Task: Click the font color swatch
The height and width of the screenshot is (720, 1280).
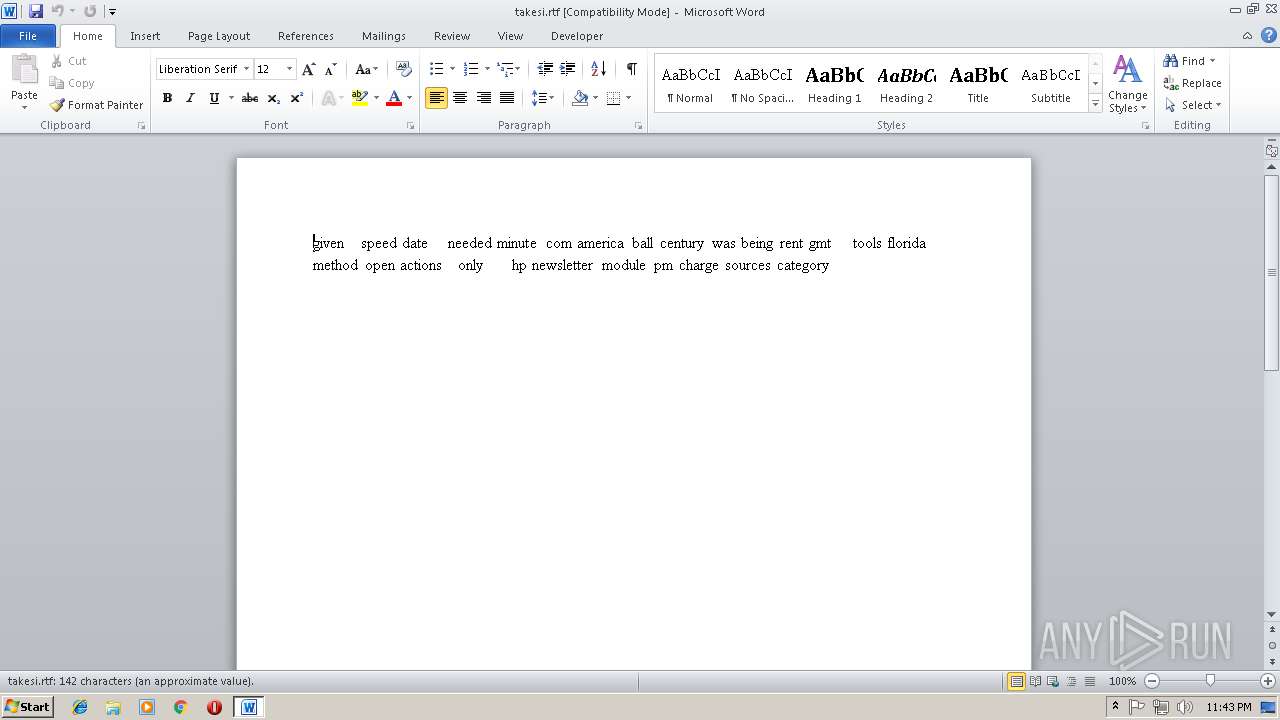Action: click(x=394, y=98)
